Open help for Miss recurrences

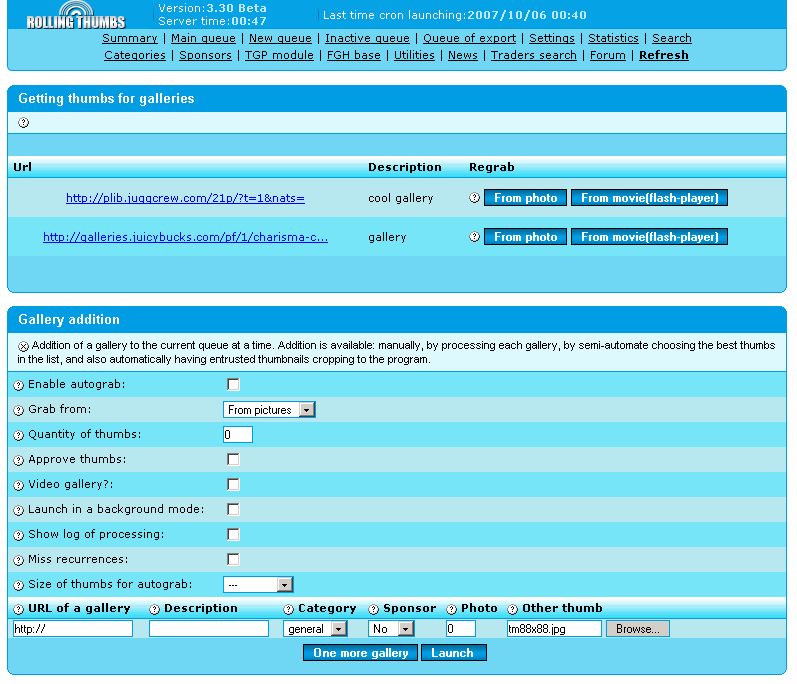click(x=19, y=560)
